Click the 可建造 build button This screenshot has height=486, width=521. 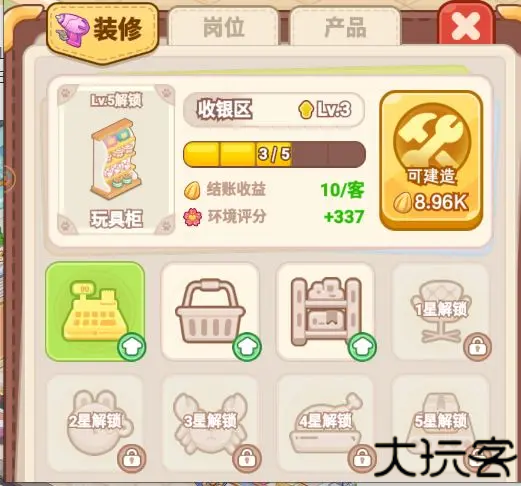tap(431, 160)
